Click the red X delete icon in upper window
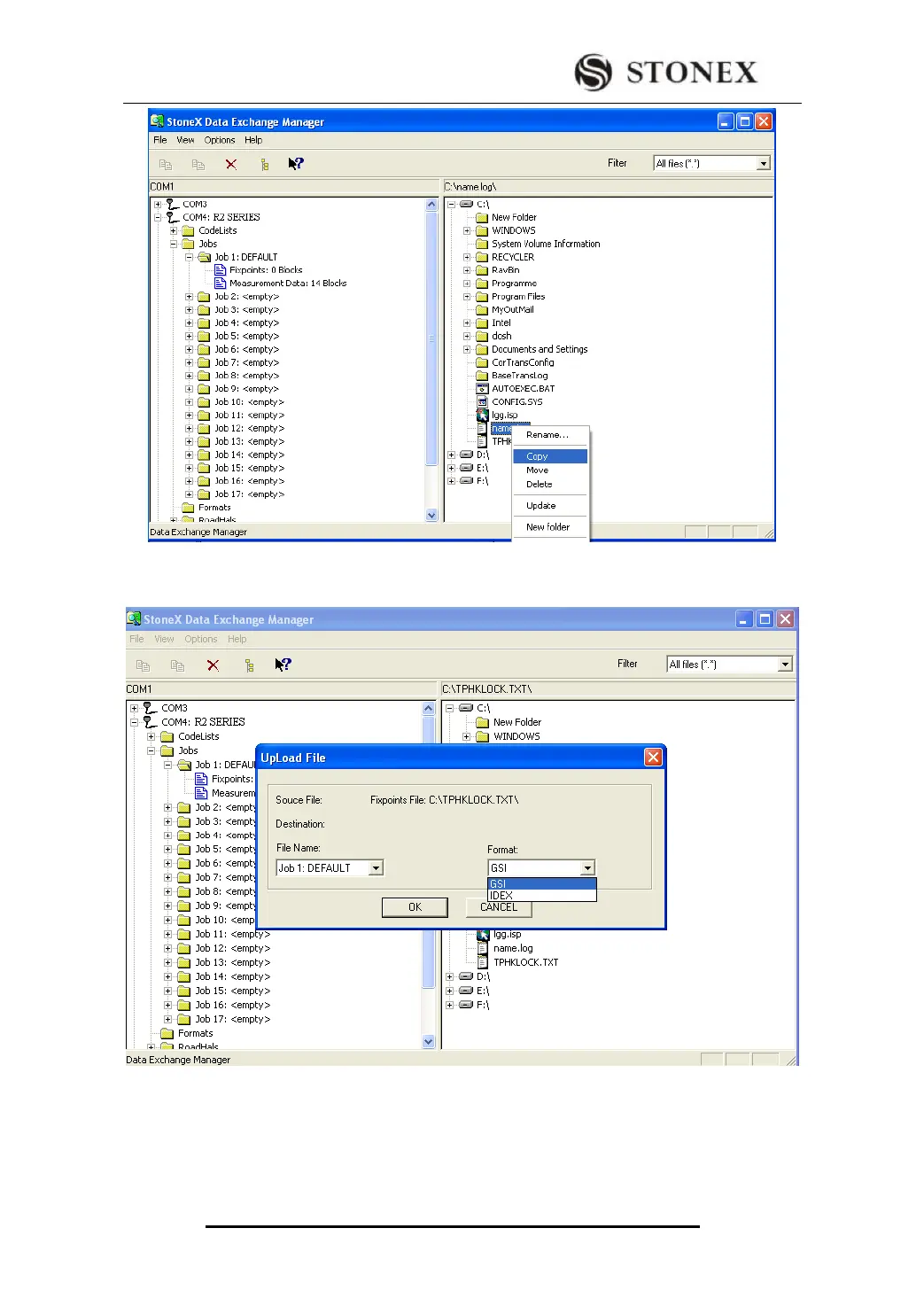Image resolution: width=924 pixels, height=1306 pixels. pyautogui.click(x=231, y=164)
